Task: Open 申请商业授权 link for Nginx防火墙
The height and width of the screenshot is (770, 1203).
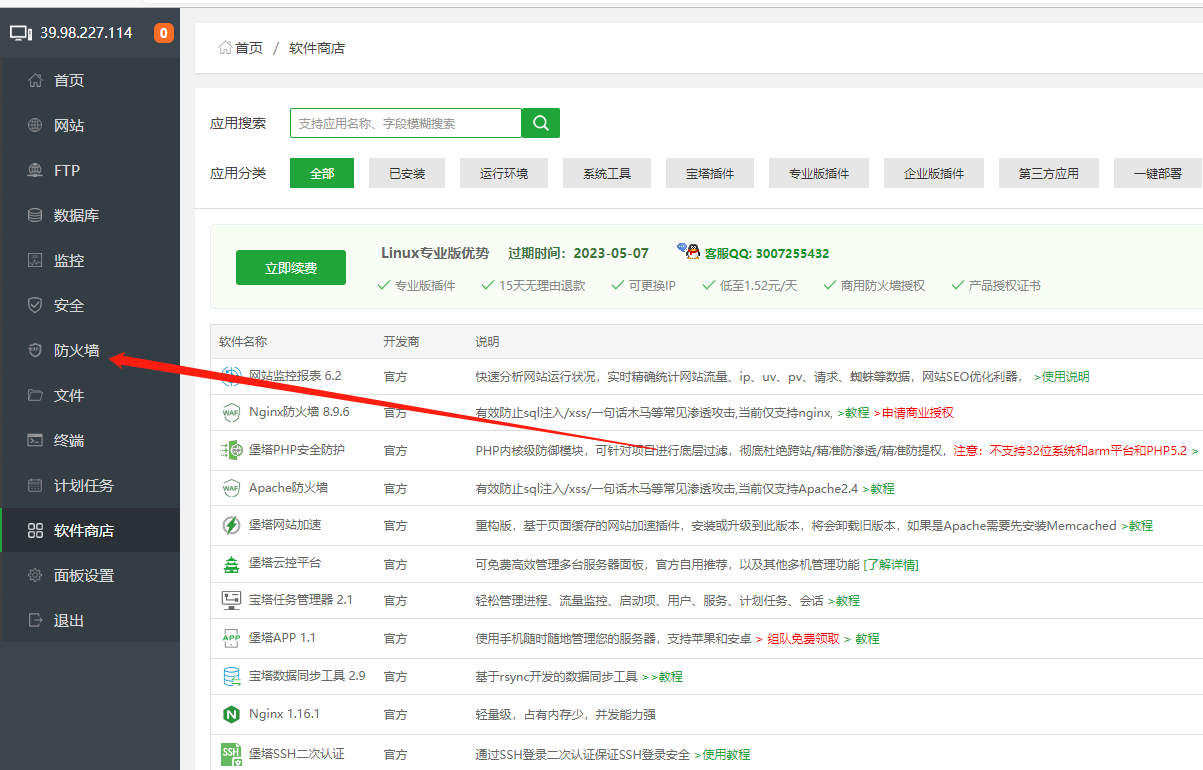Action: click(x=913, y=413)
